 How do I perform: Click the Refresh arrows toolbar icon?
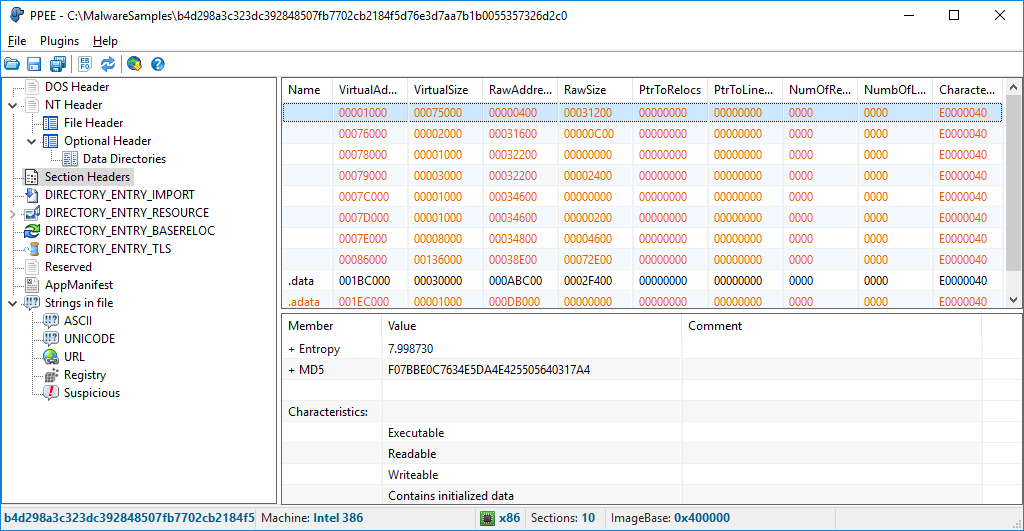point(108,64)
